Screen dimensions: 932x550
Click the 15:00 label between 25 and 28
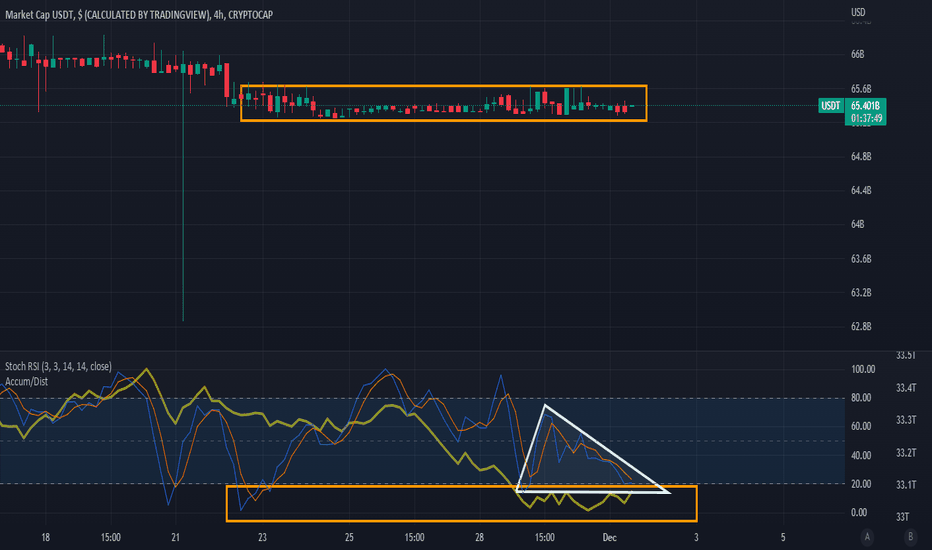414,538
